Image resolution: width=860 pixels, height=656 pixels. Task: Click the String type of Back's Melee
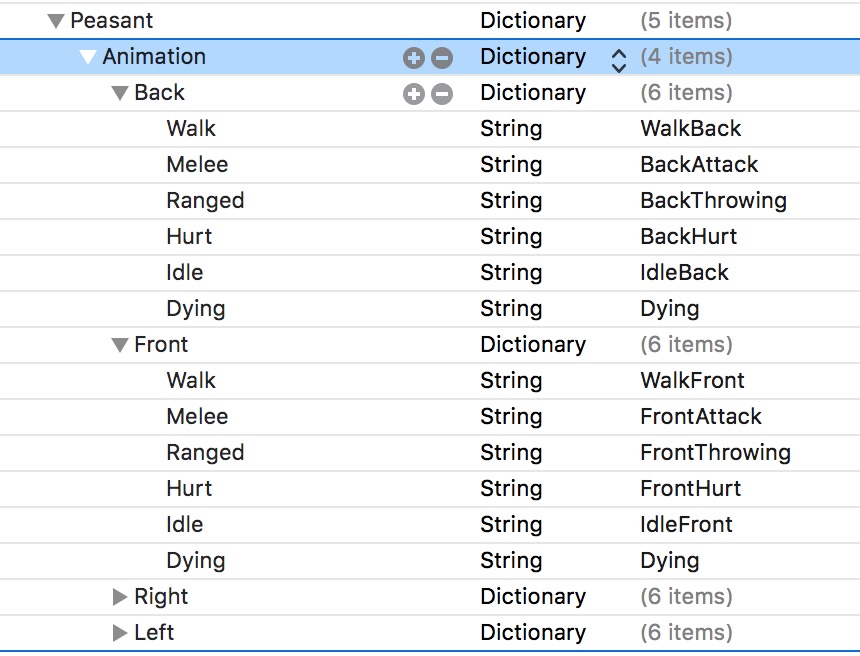point(511,165)
